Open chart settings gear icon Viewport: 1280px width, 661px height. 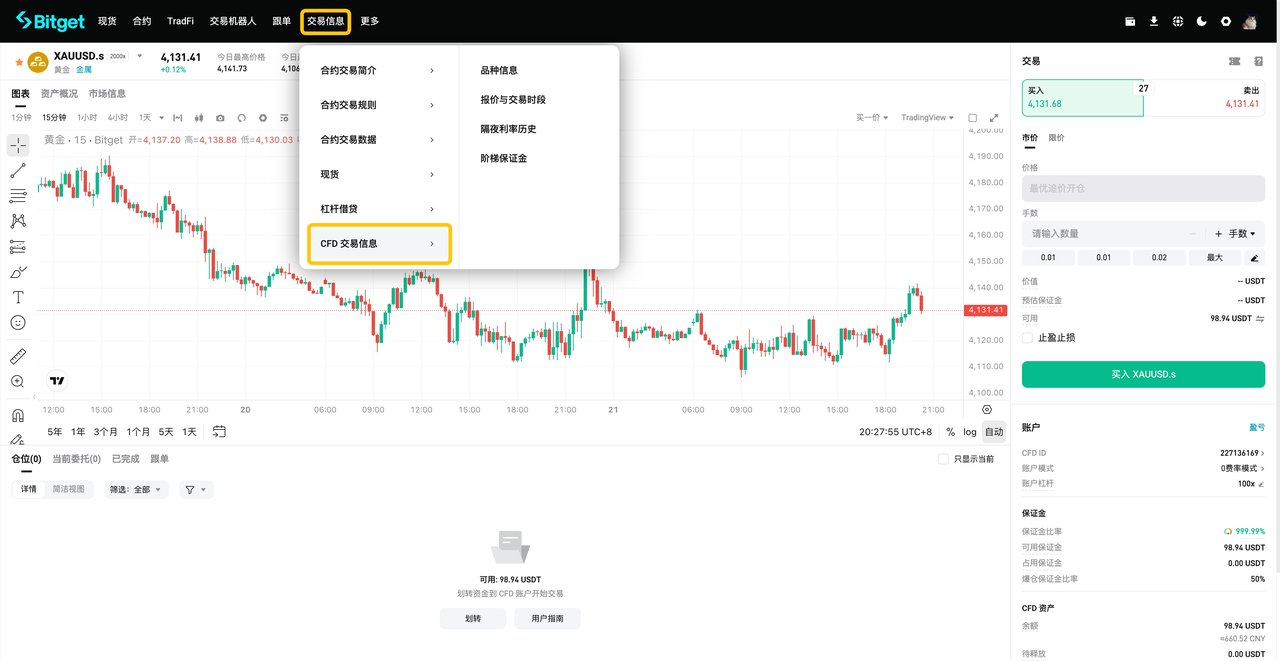pos(263,118)
